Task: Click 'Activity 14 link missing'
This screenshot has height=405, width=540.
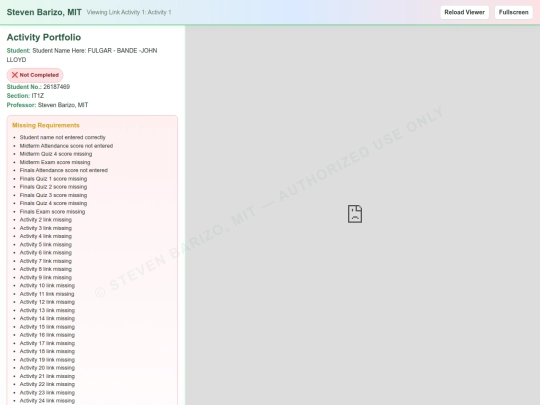Action: pyautogui.click(x=47, y=319)
